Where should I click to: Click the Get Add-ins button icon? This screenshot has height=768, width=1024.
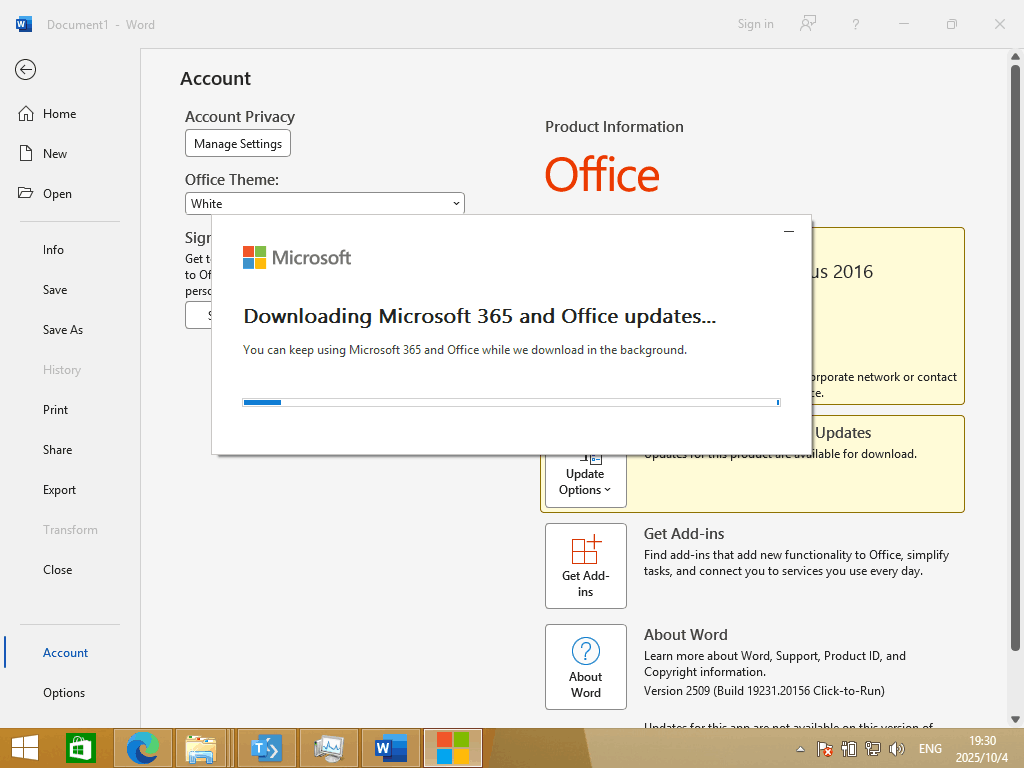coord(585,552)
